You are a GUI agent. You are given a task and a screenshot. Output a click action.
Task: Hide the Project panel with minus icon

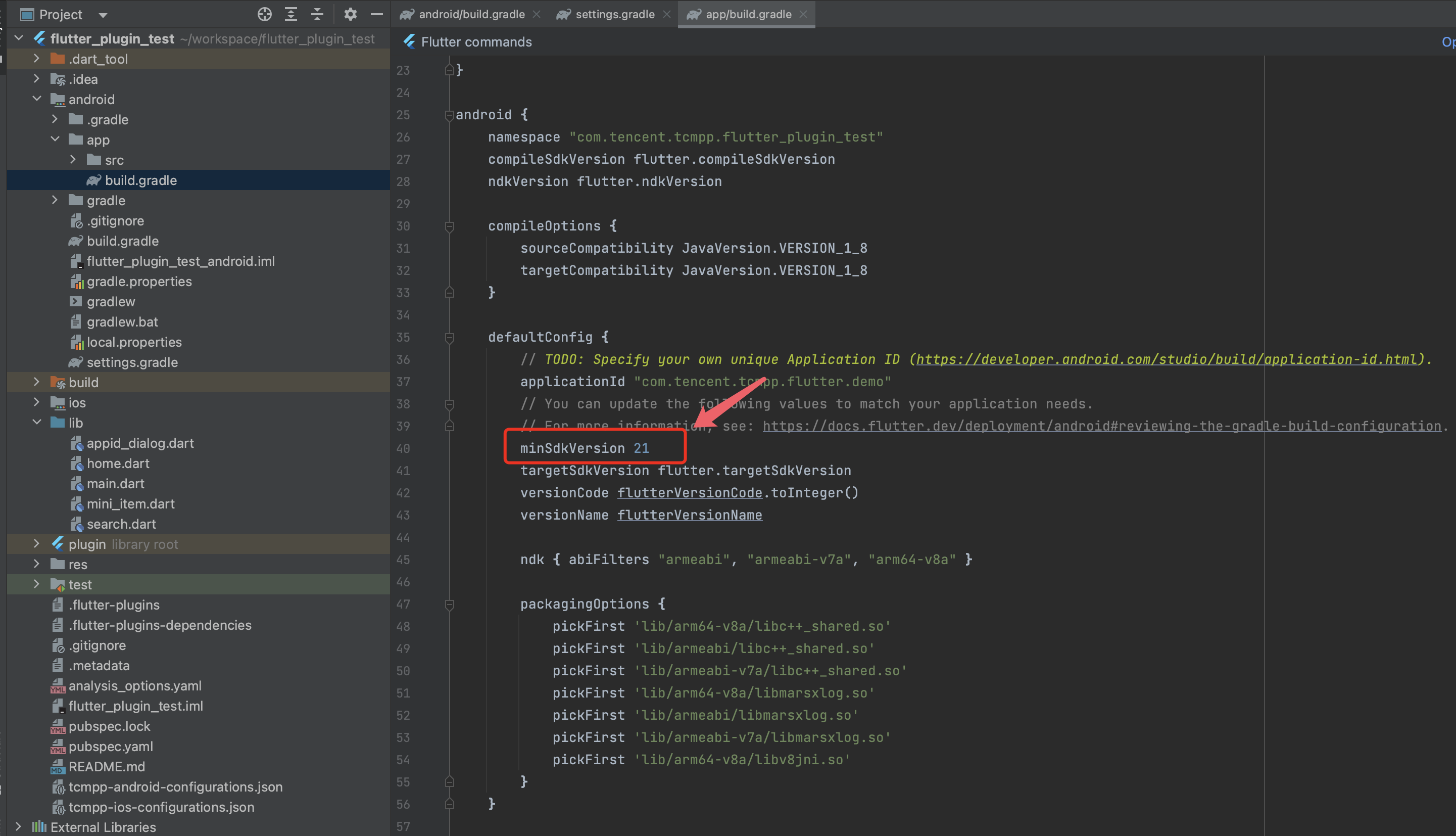[x=376, y=14]
